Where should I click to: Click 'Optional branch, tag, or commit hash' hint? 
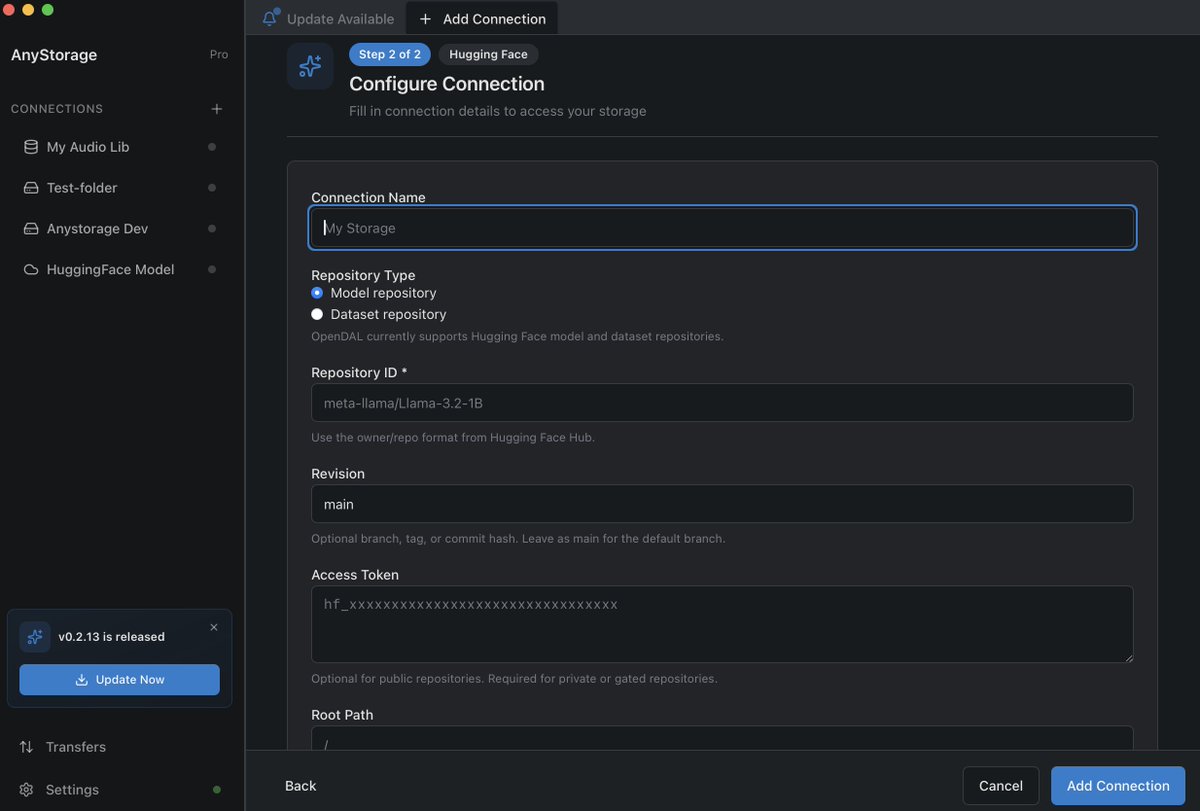518,538
